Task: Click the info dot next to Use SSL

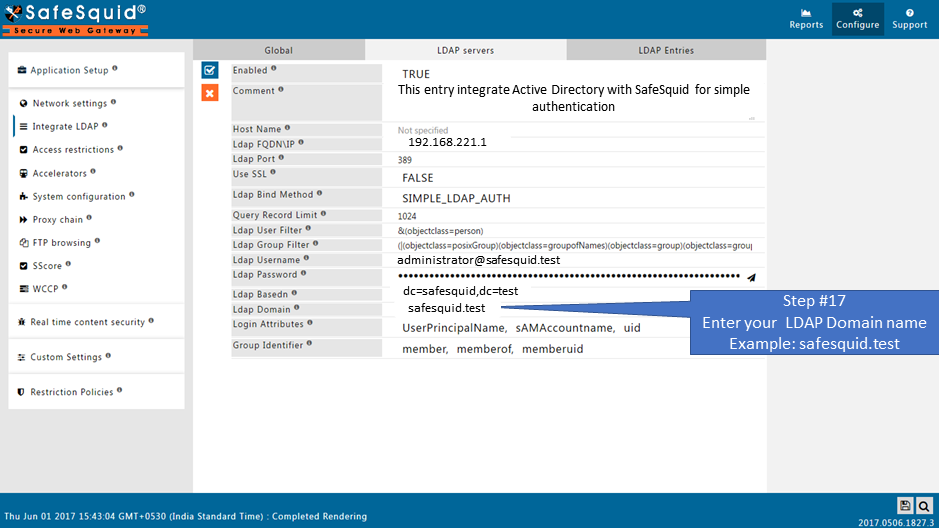Action: [272, 172]
